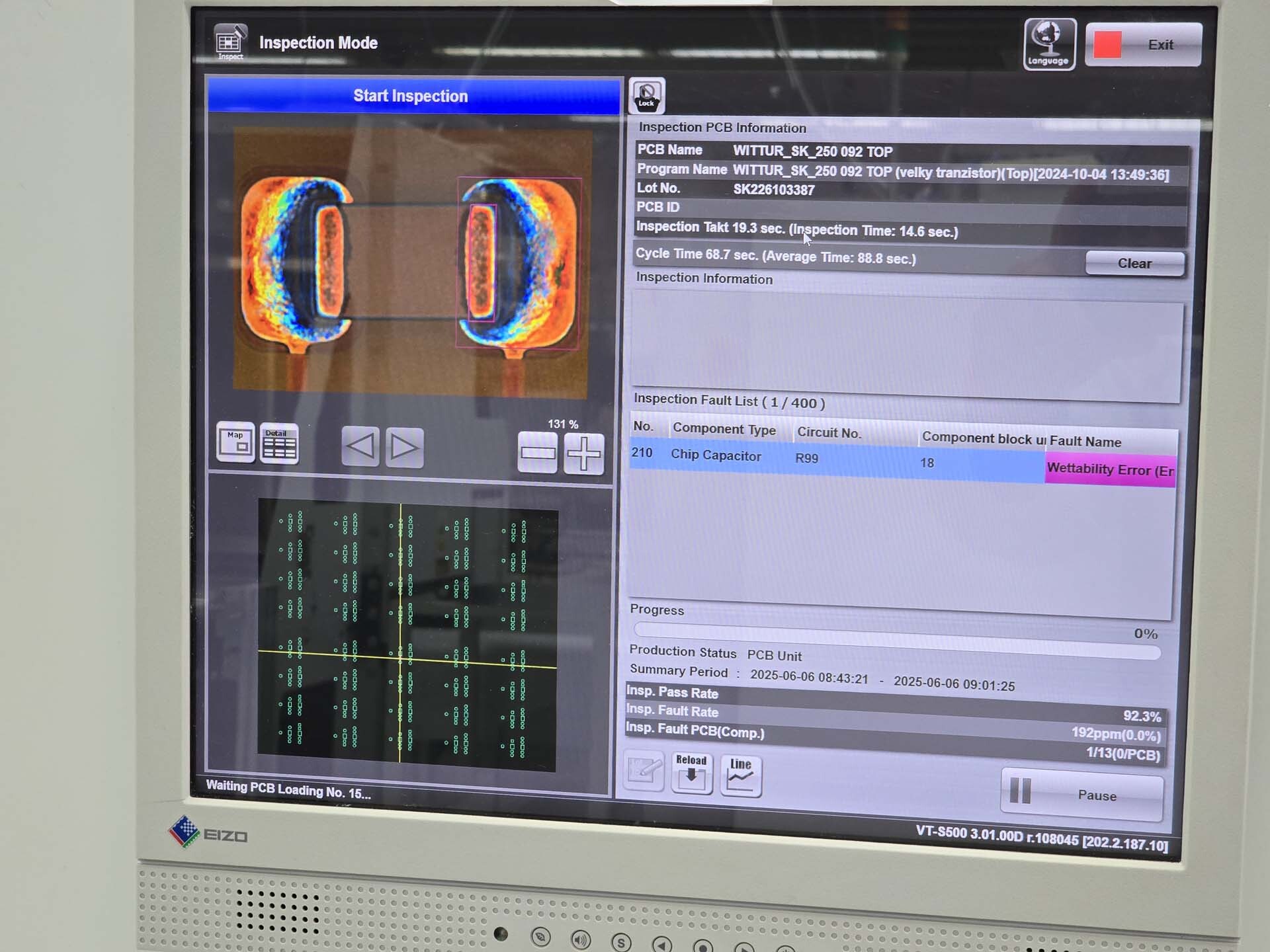Click the Component Type column header
This screenshot has width=1270, height=952.
pyautogui.click(x=724, y=429)
